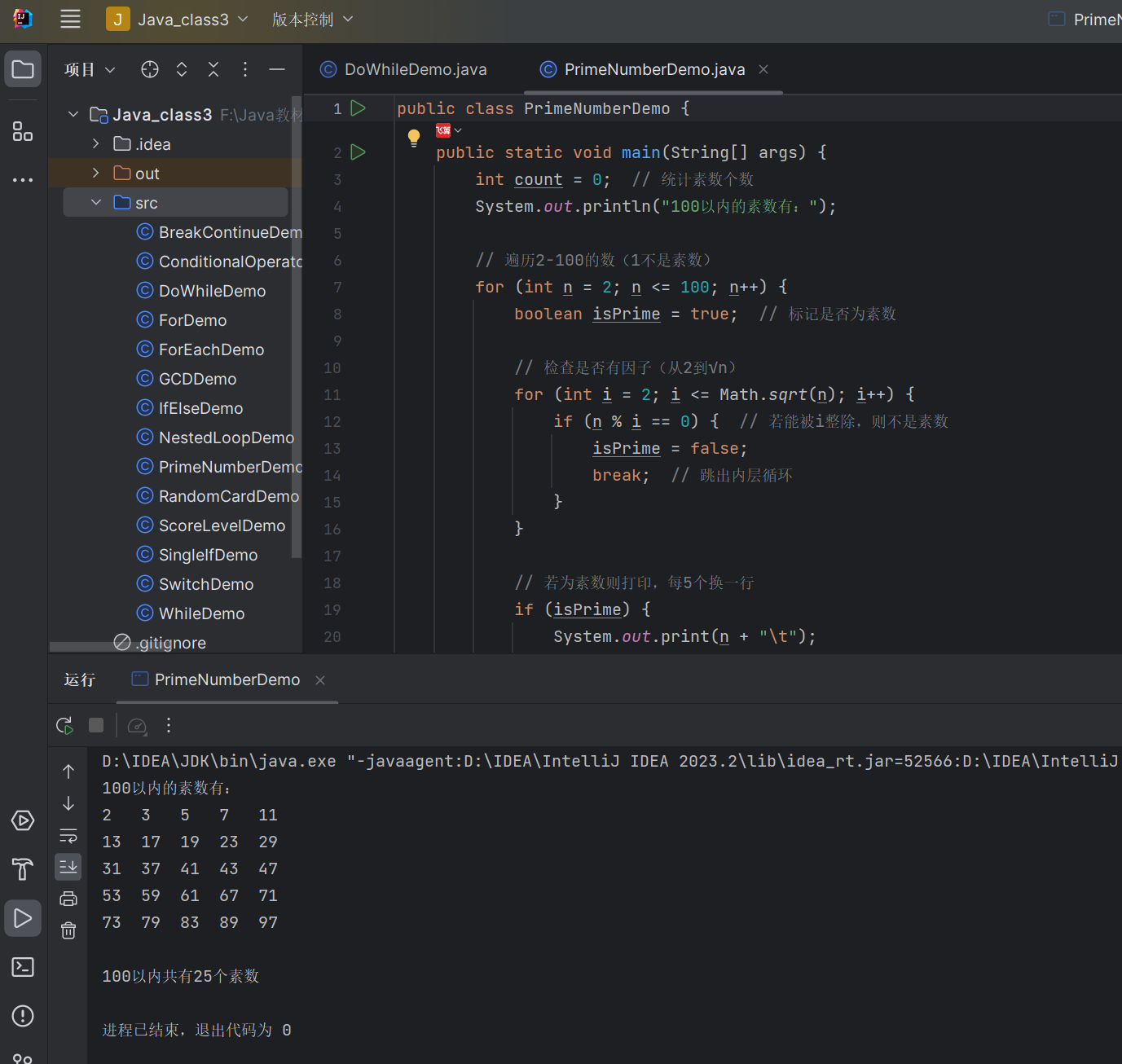Select IfElseDemo in the project tree
The image size is (1122, 1064).
point(190,408)
